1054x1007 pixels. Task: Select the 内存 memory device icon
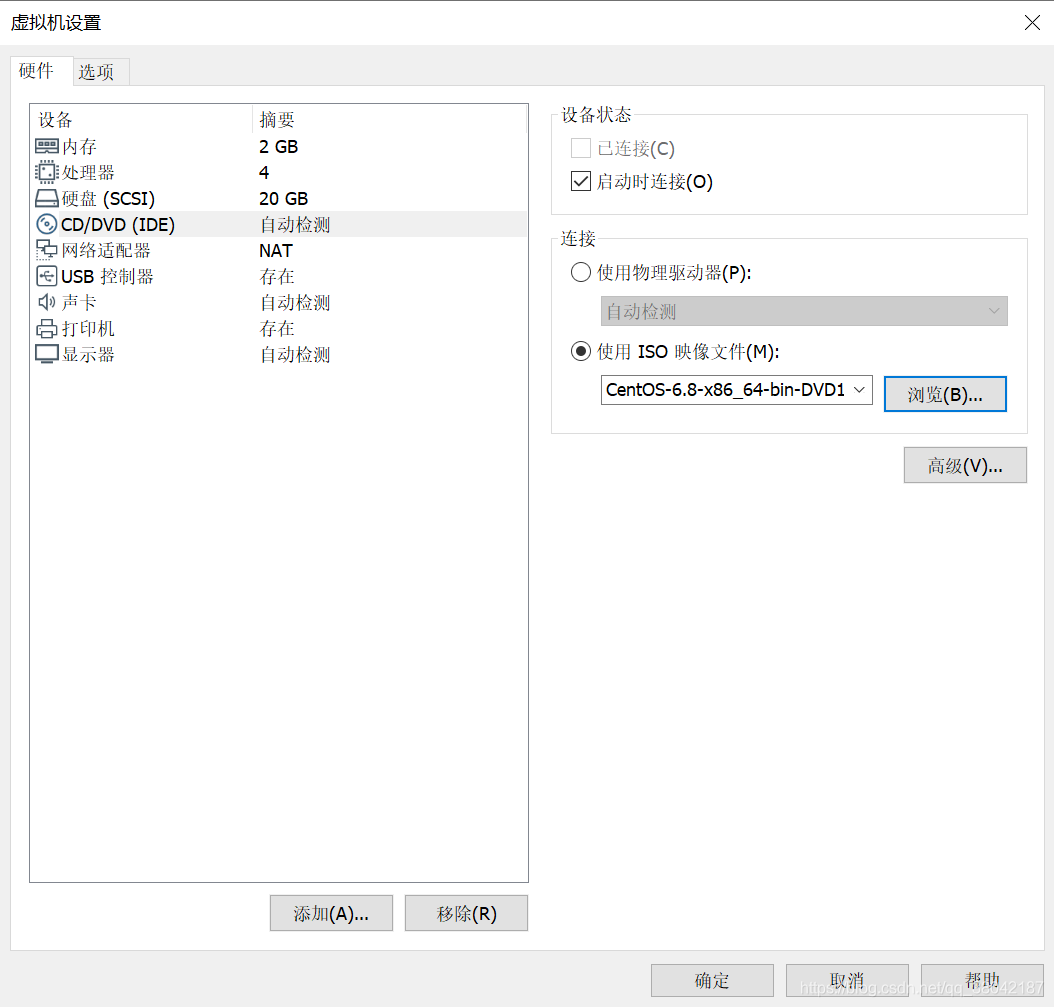click(46, 146)
